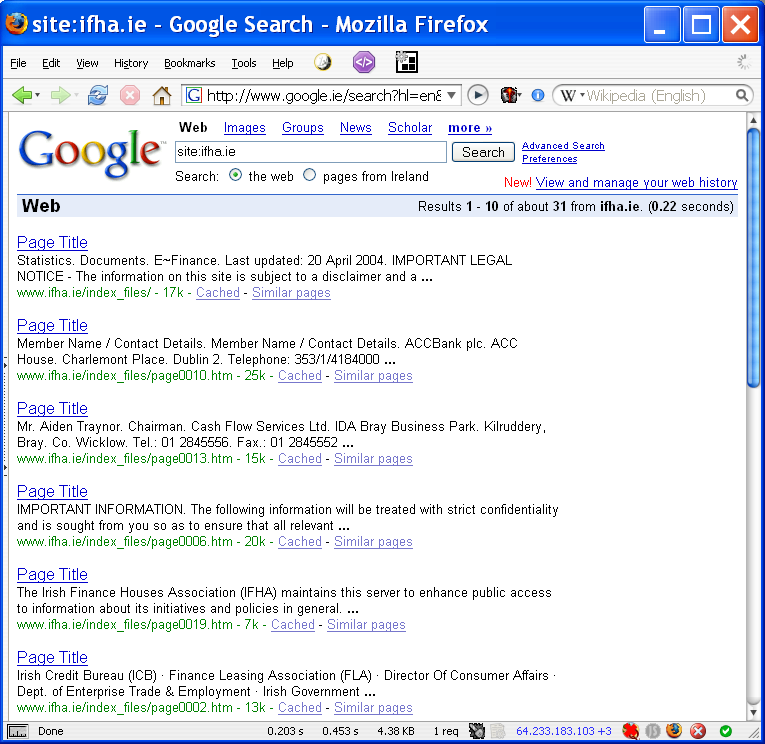Viewport: 765px width, 744px height.
Task: Click into the address bar URL field
Action: point(323,95)
